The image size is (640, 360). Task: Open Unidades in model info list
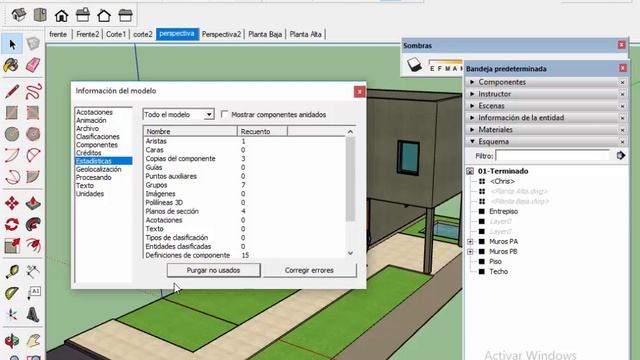tap(90, 193)
